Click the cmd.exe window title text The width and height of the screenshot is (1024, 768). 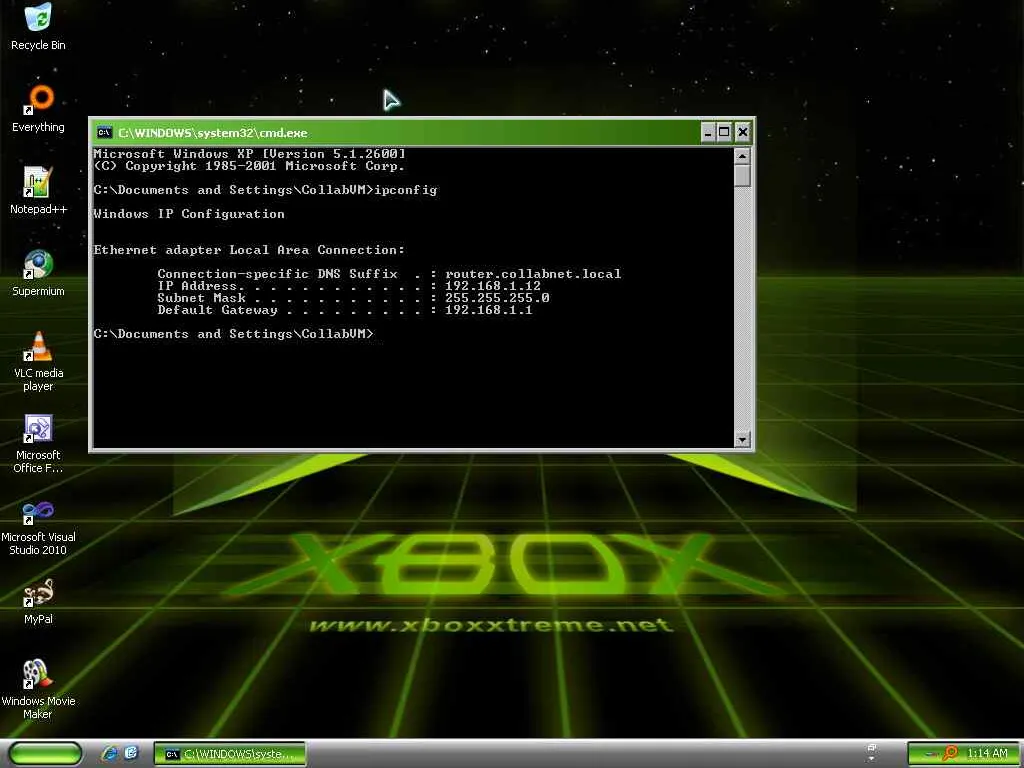pyautogui.click(x=212, y=133)
